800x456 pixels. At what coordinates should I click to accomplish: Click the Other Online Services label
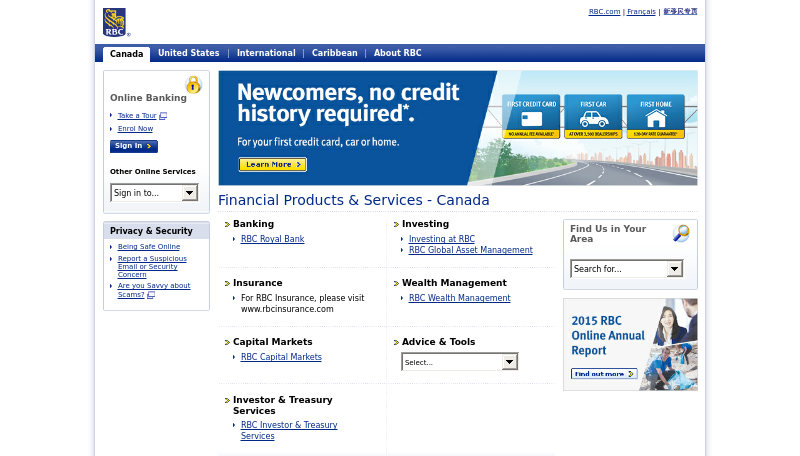[153, 172]
